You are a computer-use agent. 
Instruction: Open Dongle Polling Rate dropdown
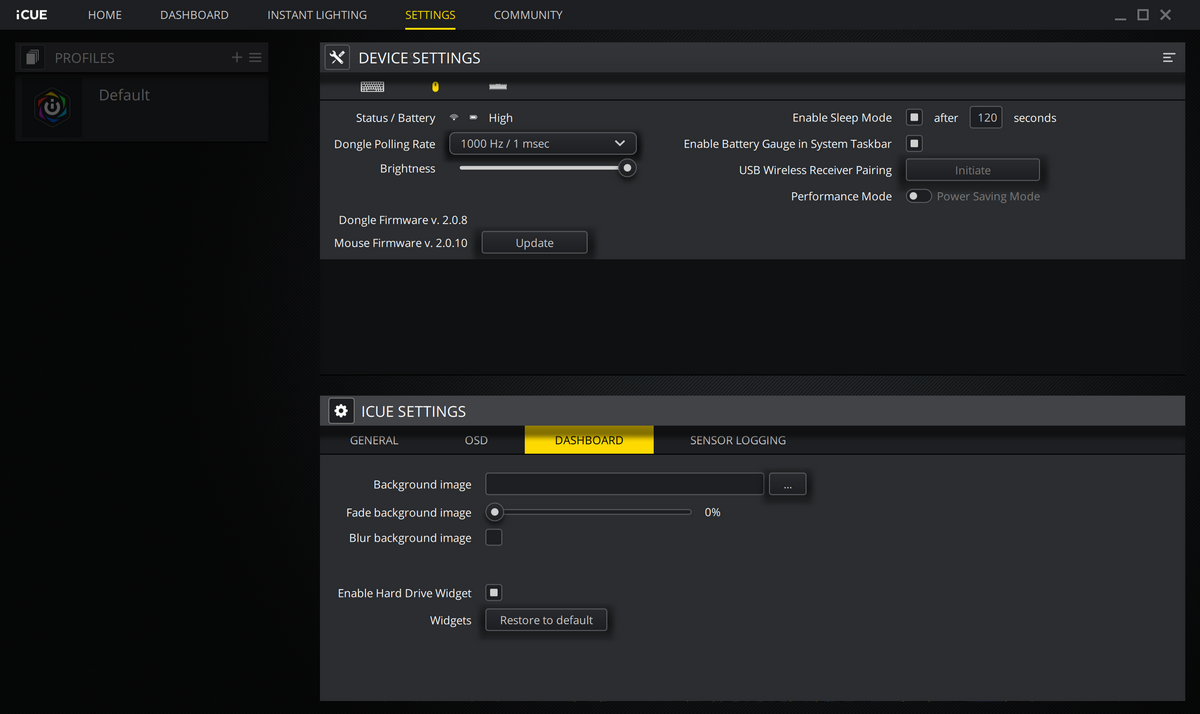(542, 144)
